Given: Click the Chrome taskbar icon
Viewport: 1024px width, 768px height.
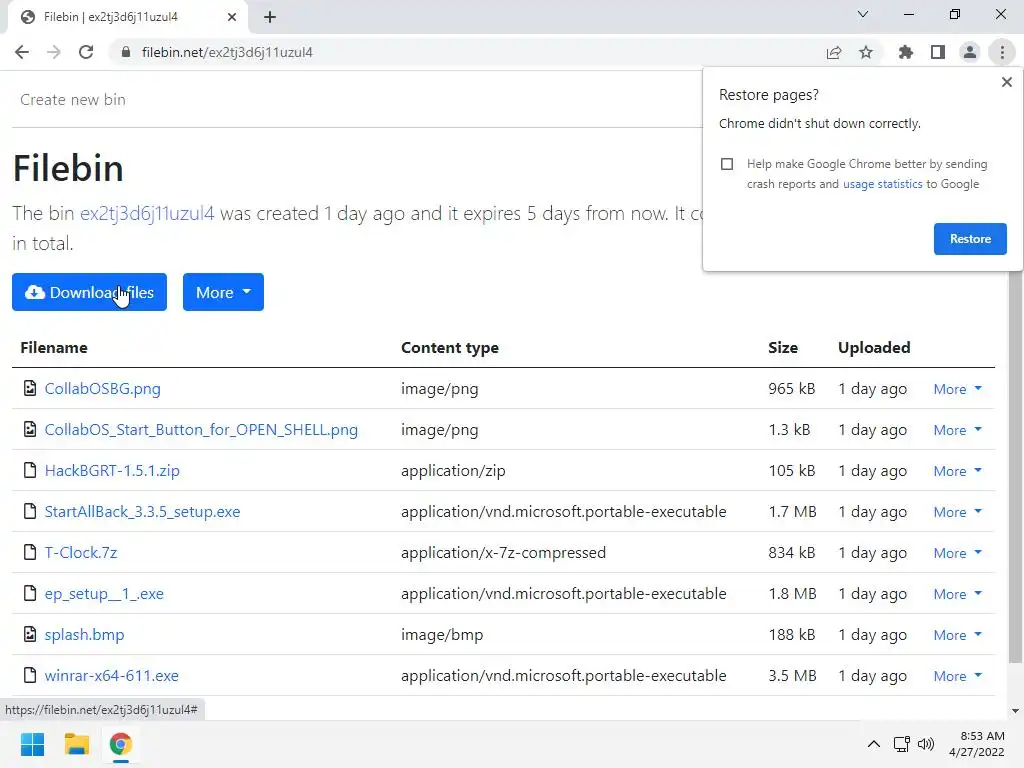Looking at the screenshot, I should tap(120, 744).
